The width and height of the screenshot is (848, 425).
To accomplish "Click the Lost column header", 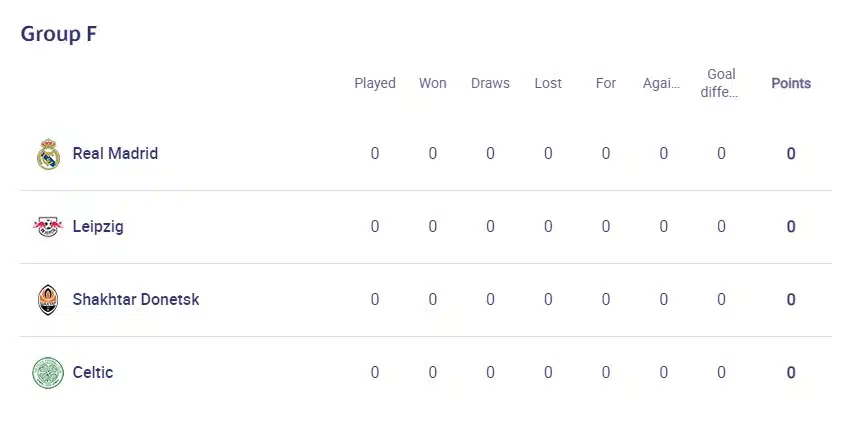I will point(548,84).
